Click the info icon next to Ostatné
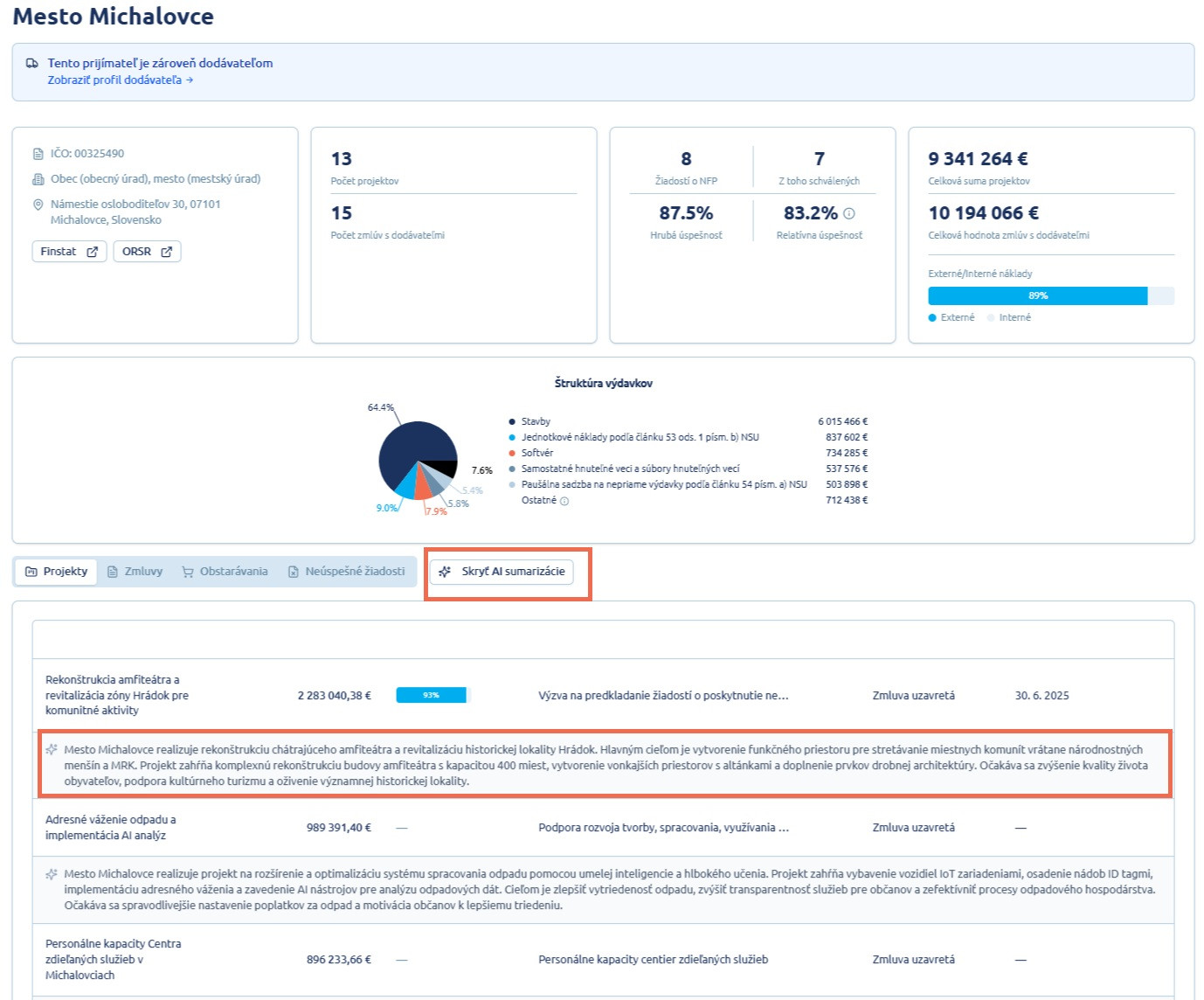The height and width of the screenshot is (1000, 1204). (x=564, y=501)
